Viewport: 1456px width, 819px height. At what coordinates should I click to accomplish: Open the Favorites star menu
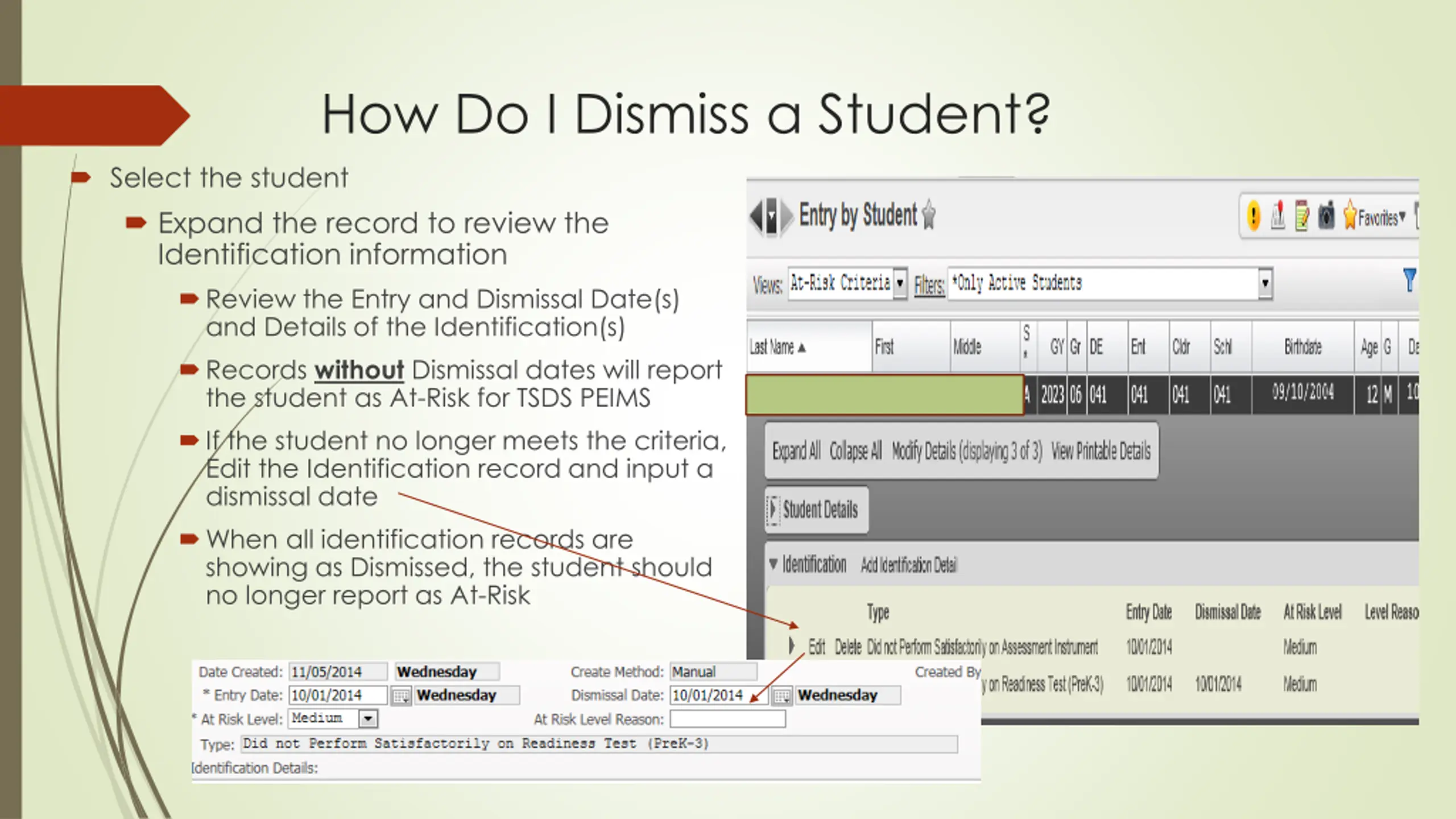1374,217
